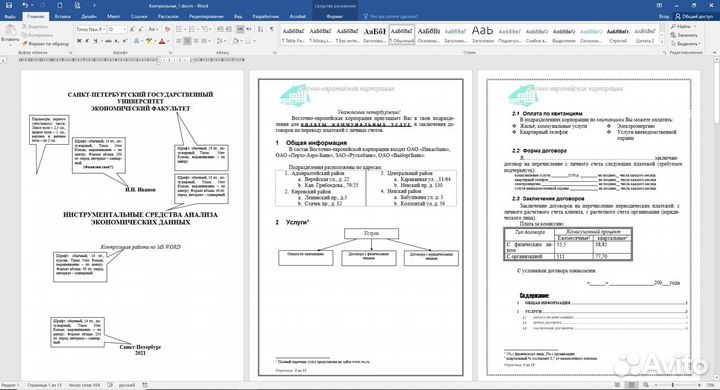The width and height of the screenshot is (720, 390).
Task: Click the word count in the status bar
Action: (84, 385)
